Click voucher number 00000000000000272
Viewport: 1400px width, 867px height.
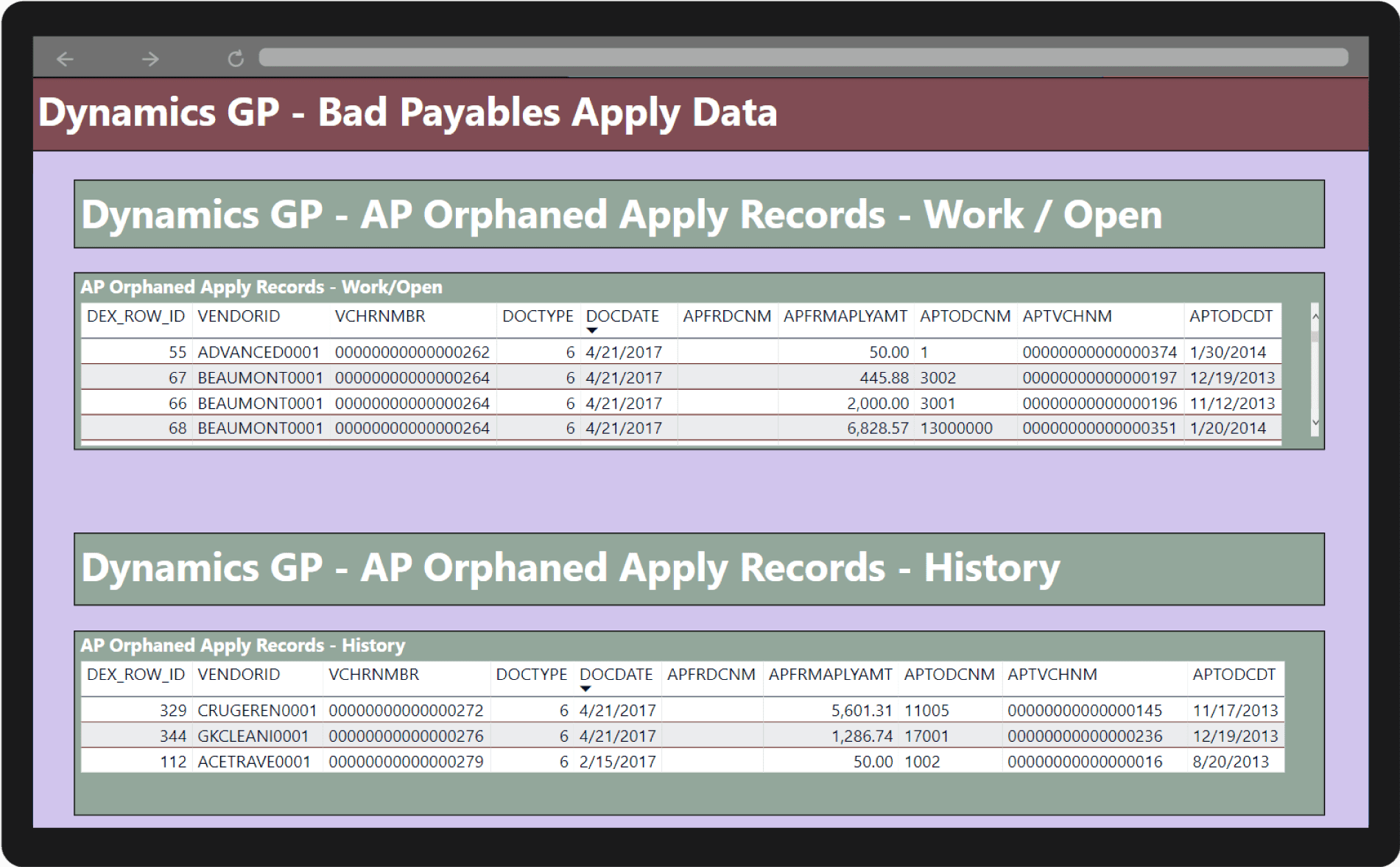pyautogui.click(x=406, y=711)
